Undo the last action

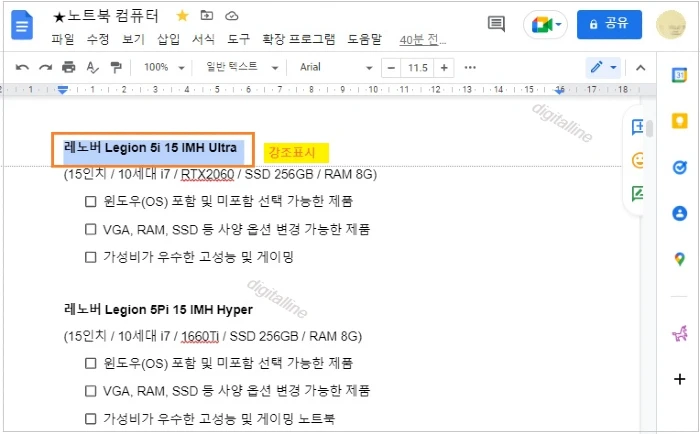[x=22, y=67]
